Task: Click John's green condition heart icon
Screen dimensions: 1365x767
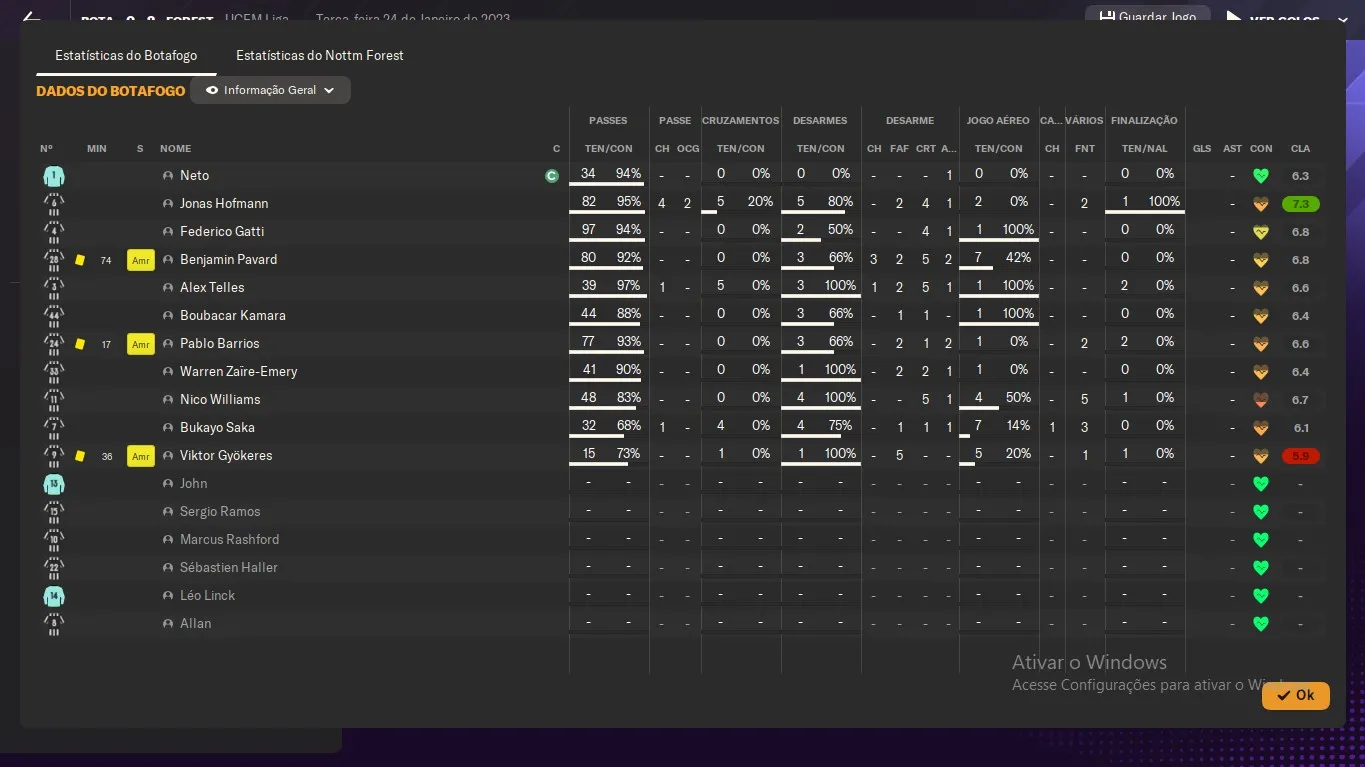Action: (x=1261, y=484)
